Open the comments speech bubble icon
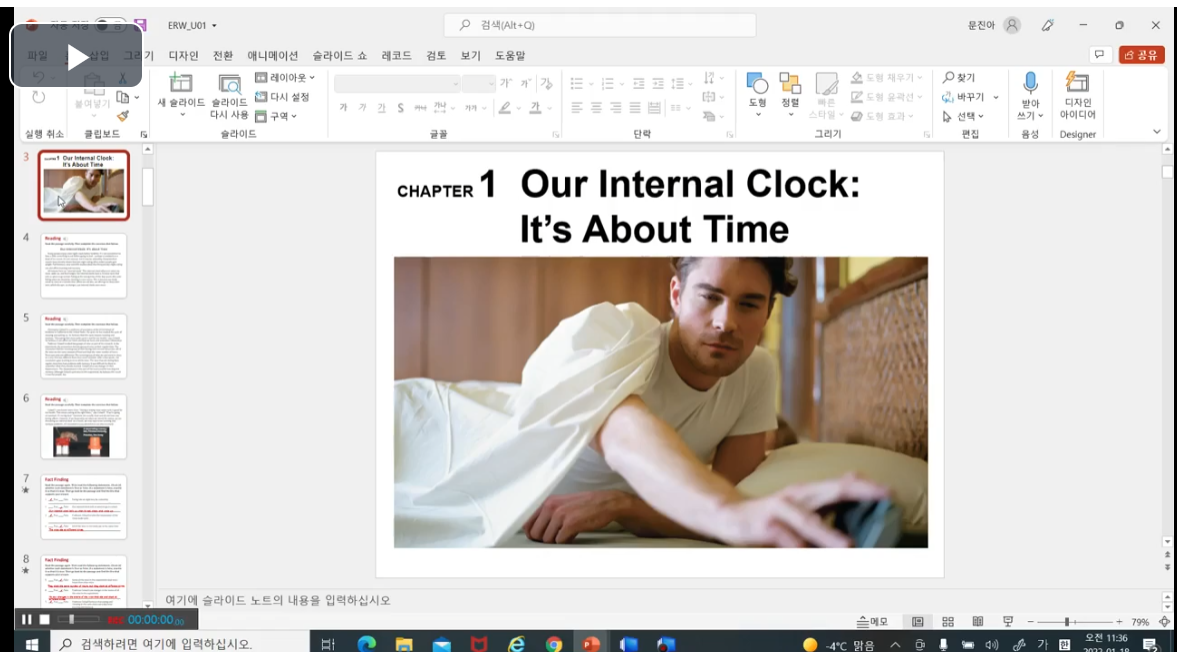Image resolution: width=1177 pixels, height=652 pixels. coord(1099,55)
